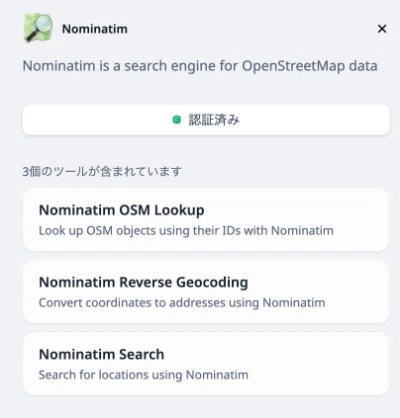Click the Convert coordinates to addresses description
The width and height of the screenshot is (400, 418).
(182, 303)
